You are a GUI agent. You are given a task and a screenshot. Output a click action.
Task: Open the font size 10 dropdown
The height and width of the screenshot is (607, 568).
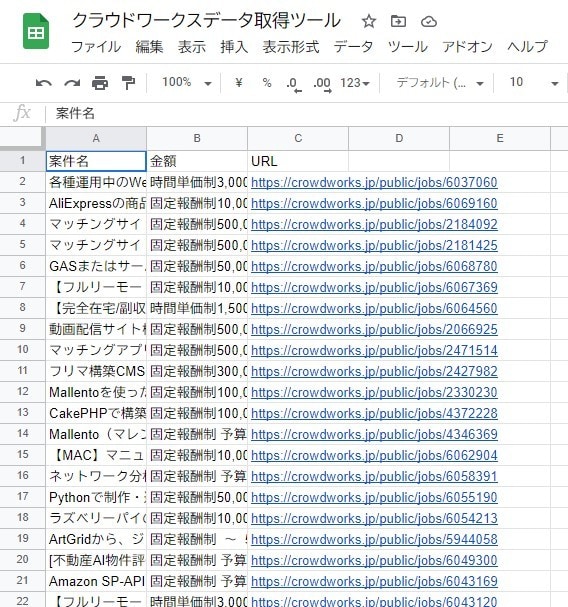(x=534, y=83)
